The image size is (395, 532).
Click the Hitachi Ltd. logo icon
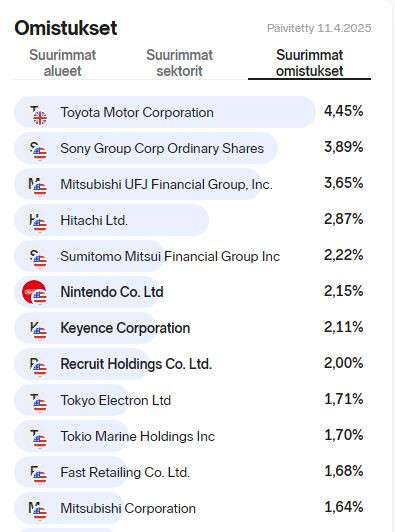click(37, 222)
